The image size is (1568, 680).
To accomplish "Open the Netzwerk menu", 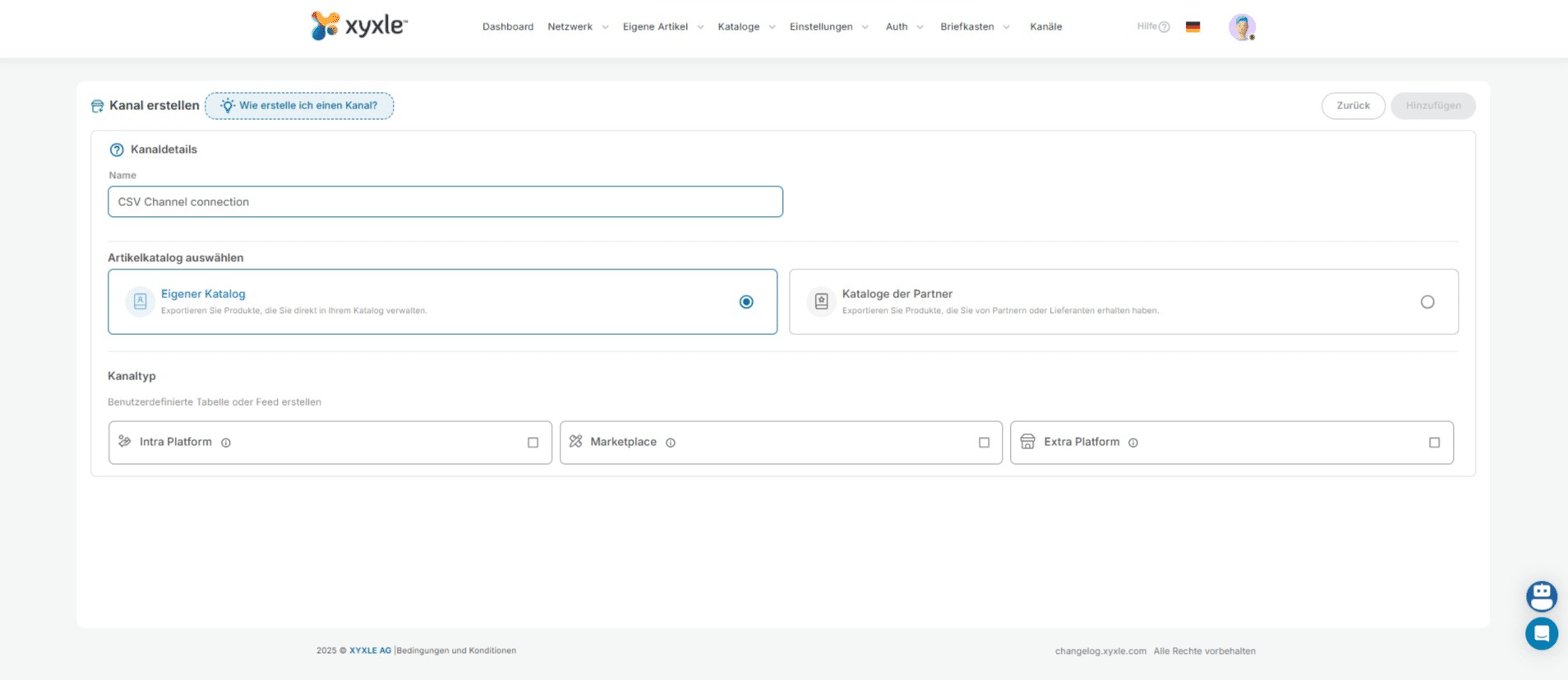I will click(570, 27).
